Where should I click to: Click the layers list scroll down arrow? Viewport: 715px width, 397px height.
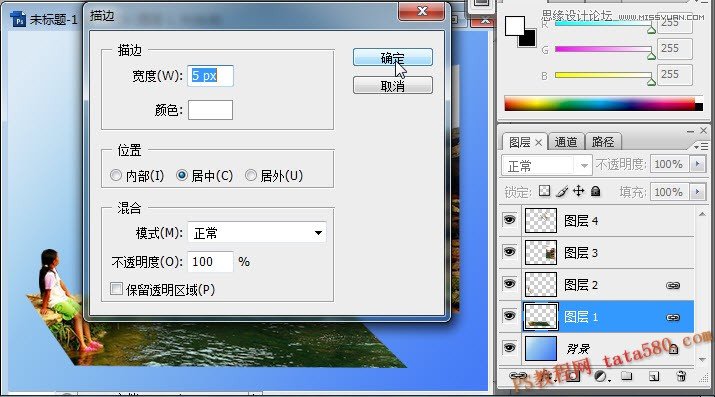click(x=702, y=360)
